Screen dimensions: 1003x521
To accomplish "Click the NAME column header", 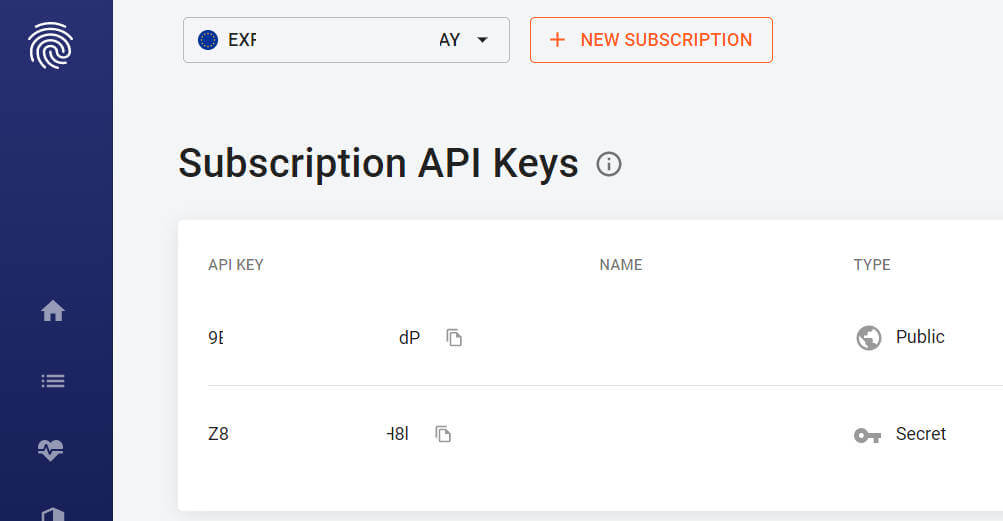I will click(620, 265).
